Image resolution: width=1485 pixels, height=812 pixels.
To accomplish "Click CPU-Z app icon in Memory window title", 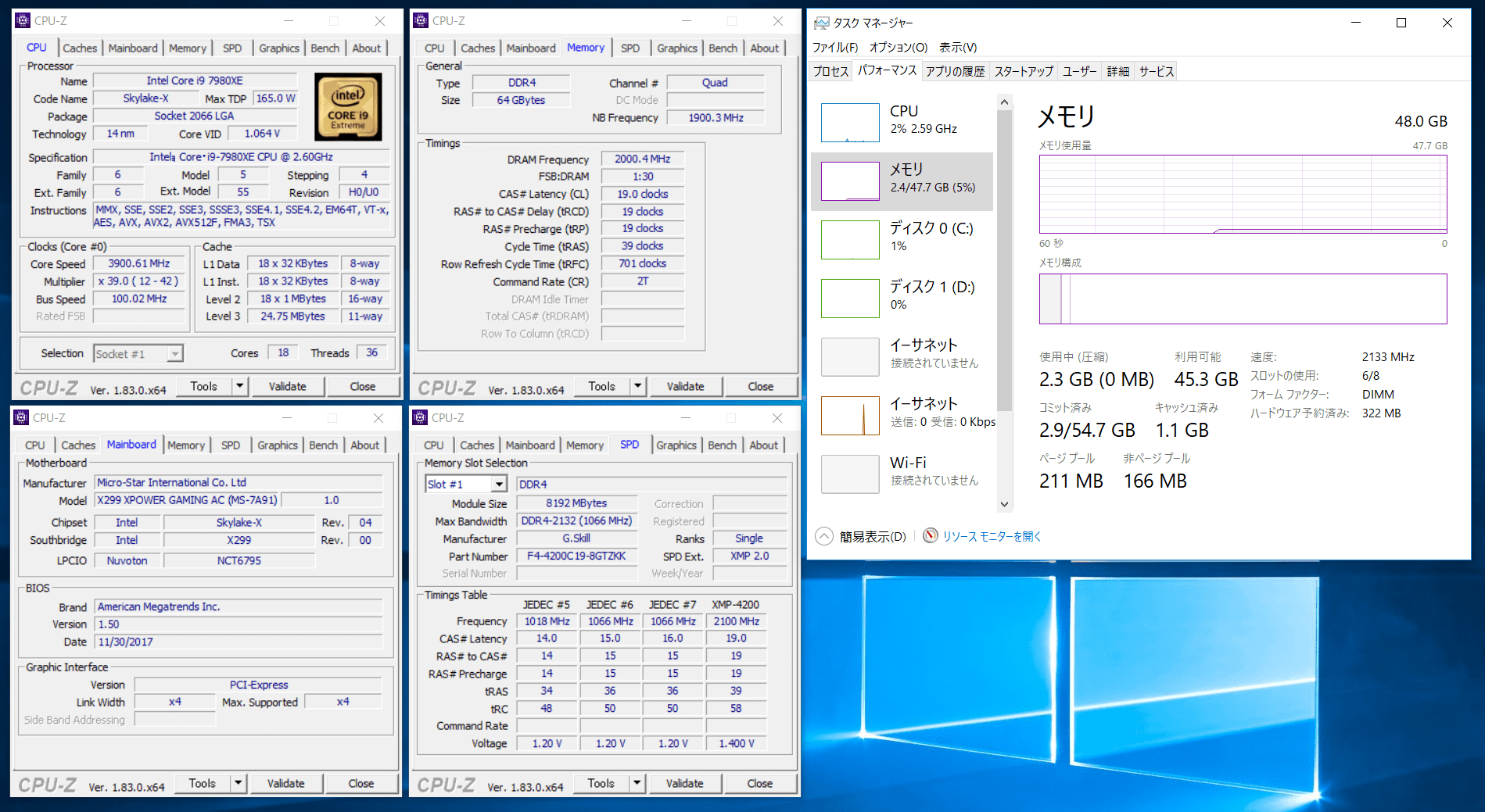I will (x=421, y=21).
